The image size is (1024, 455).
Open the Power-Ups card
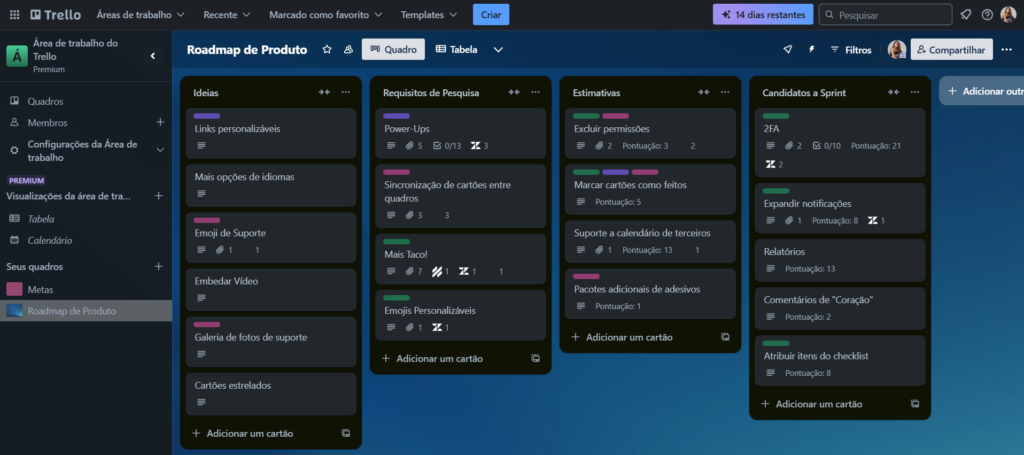point(458,133)
